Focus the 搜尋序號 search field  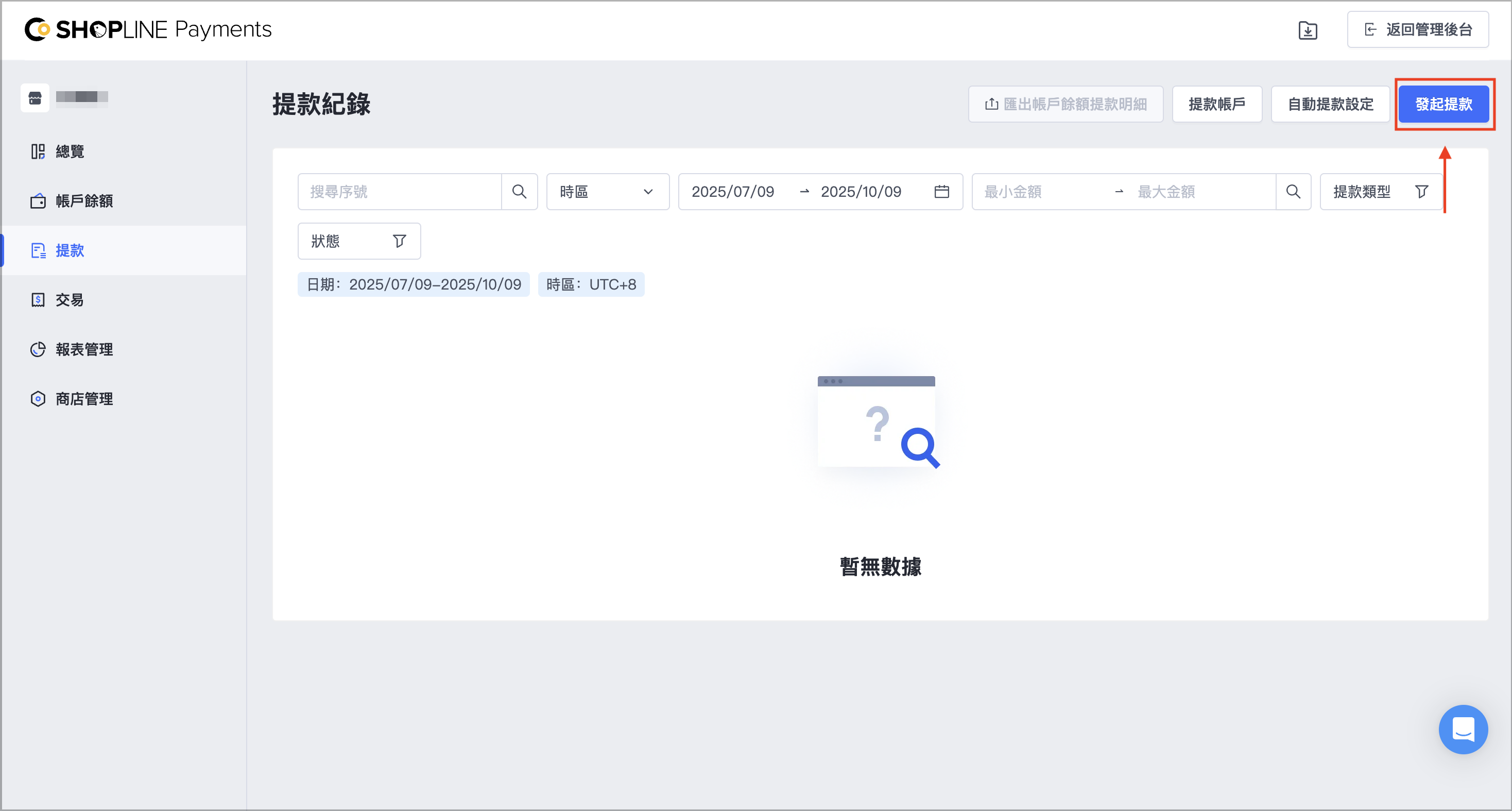click(400, 192)
